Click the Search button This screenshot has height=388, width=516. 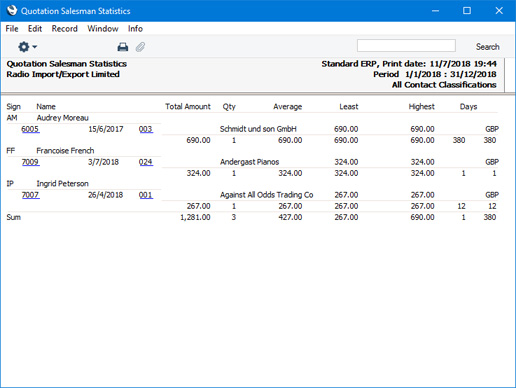487,47
